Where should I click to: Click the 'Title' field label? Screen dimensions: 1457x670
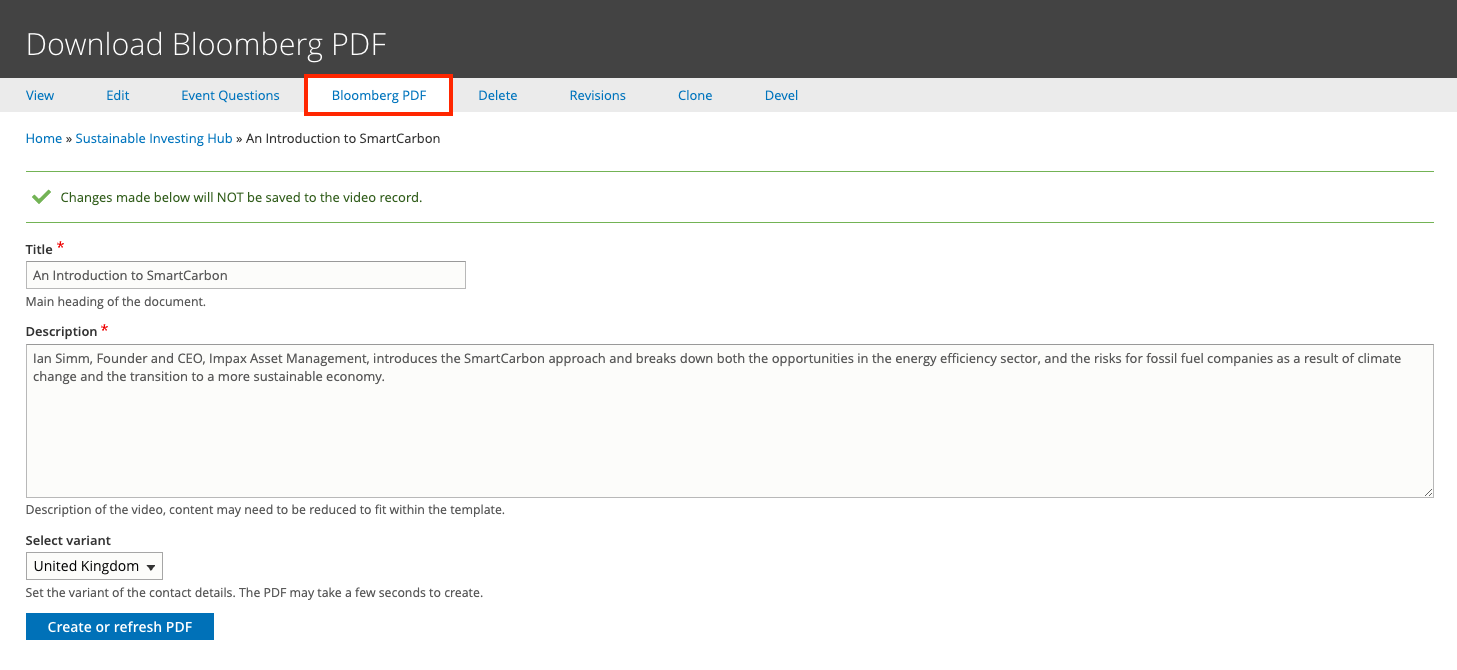tap(39, 248)
